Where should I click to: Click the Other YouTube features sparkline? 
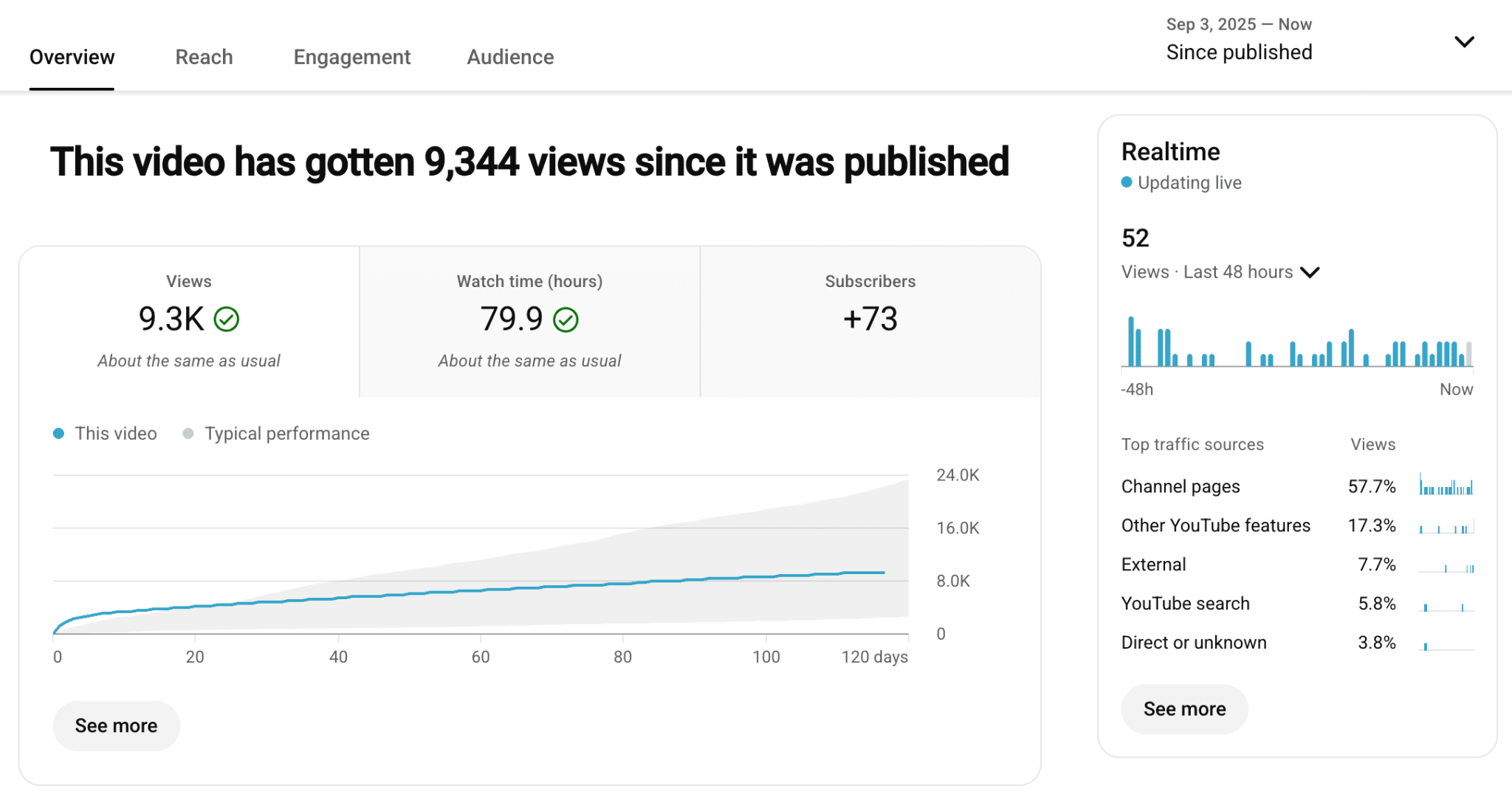pos(1446,525)
